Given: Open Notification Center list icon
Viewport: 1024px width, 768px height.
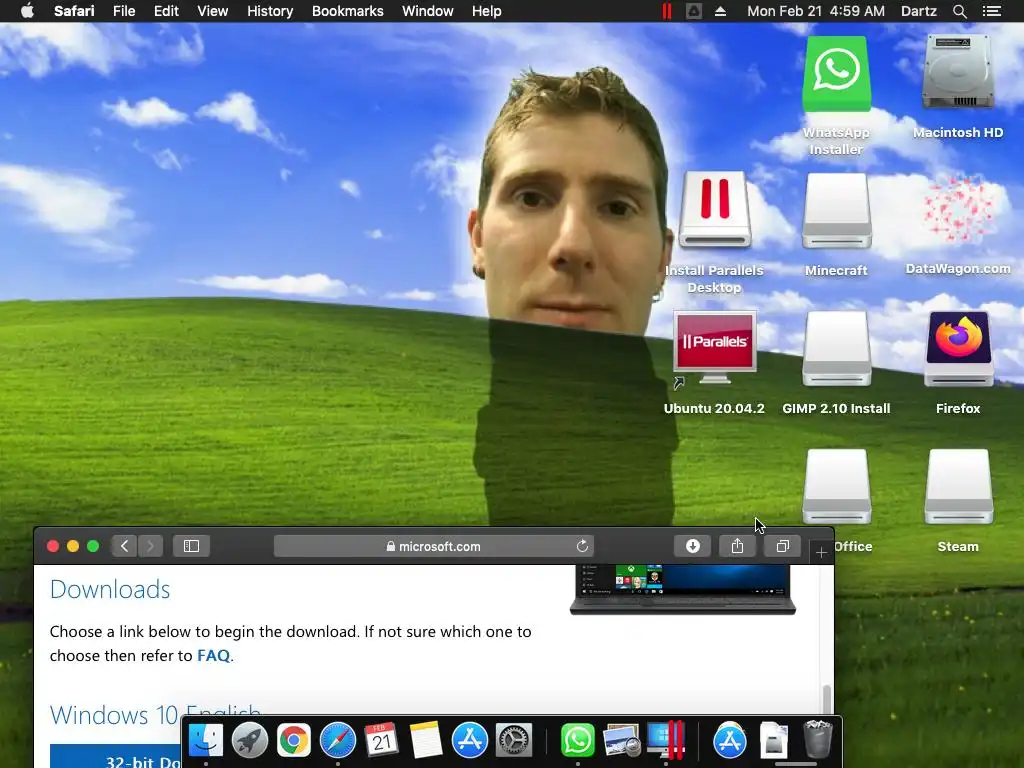Looking at the screenshot, I should click(x=991, y=11).
